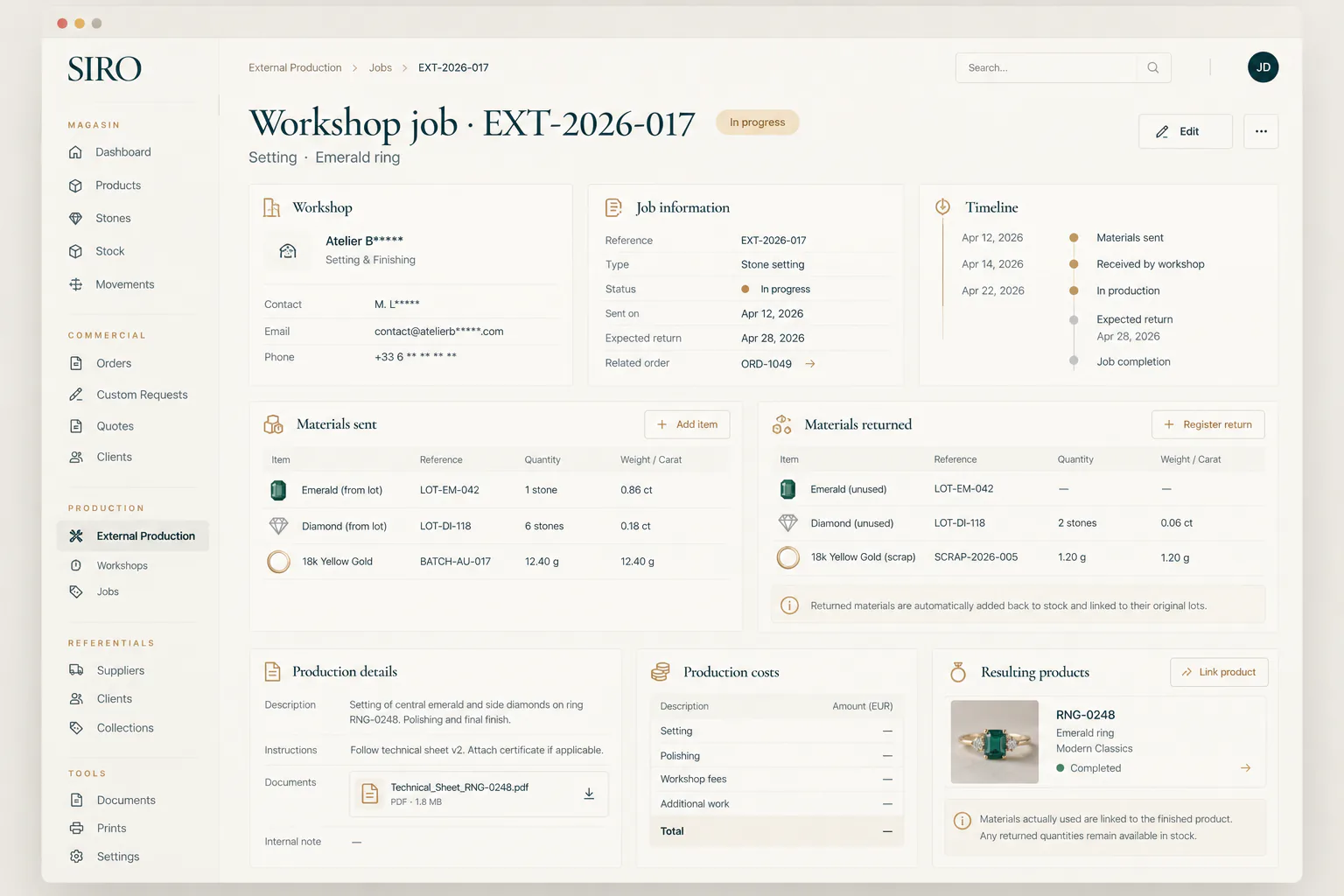The width and height of the screenshot is (1344, 896).
Task: Click the SIRO logo
Action: pyautogui.click(x=105, y=69)
